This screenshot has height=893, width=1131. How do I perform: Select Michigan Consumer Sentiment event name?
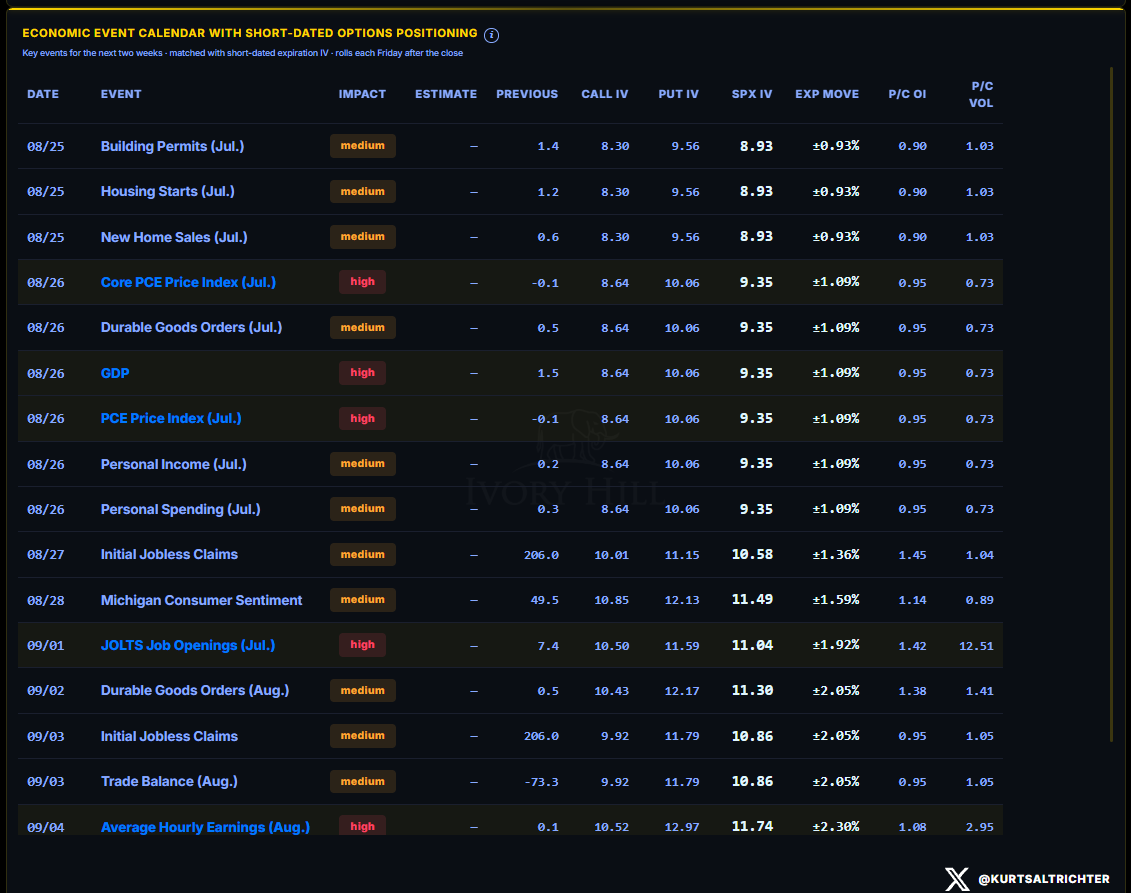tap(201, 600)
